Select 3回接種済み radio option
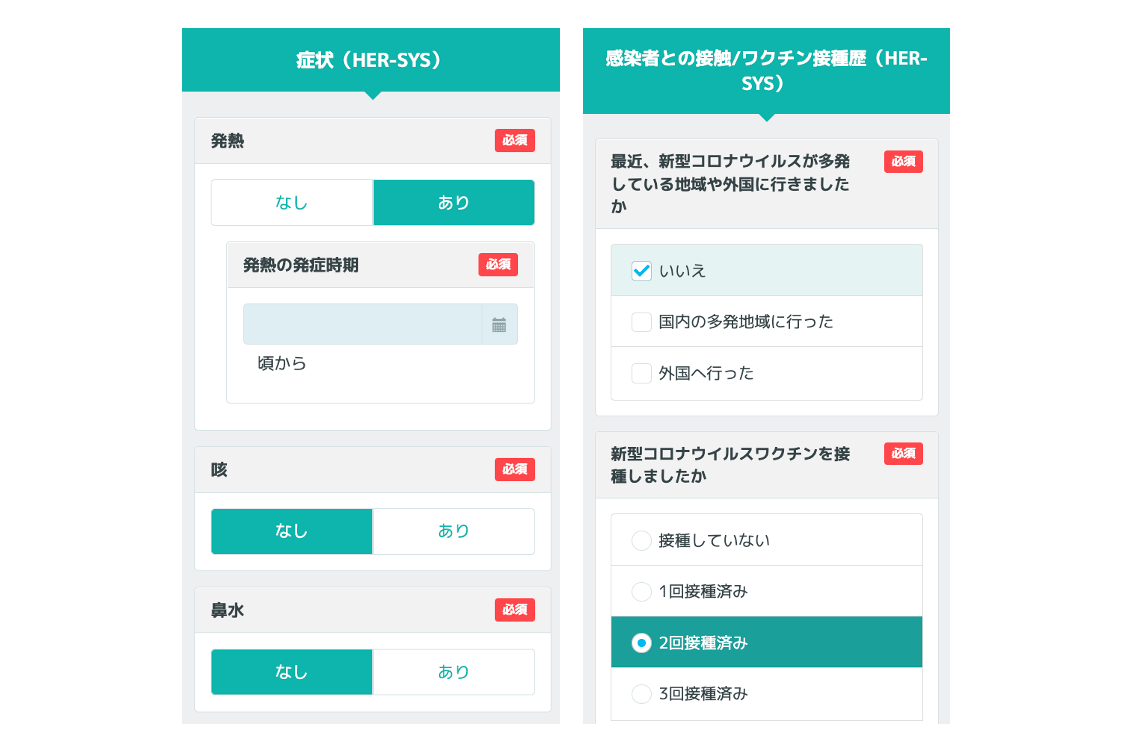 tap(642, 694)
